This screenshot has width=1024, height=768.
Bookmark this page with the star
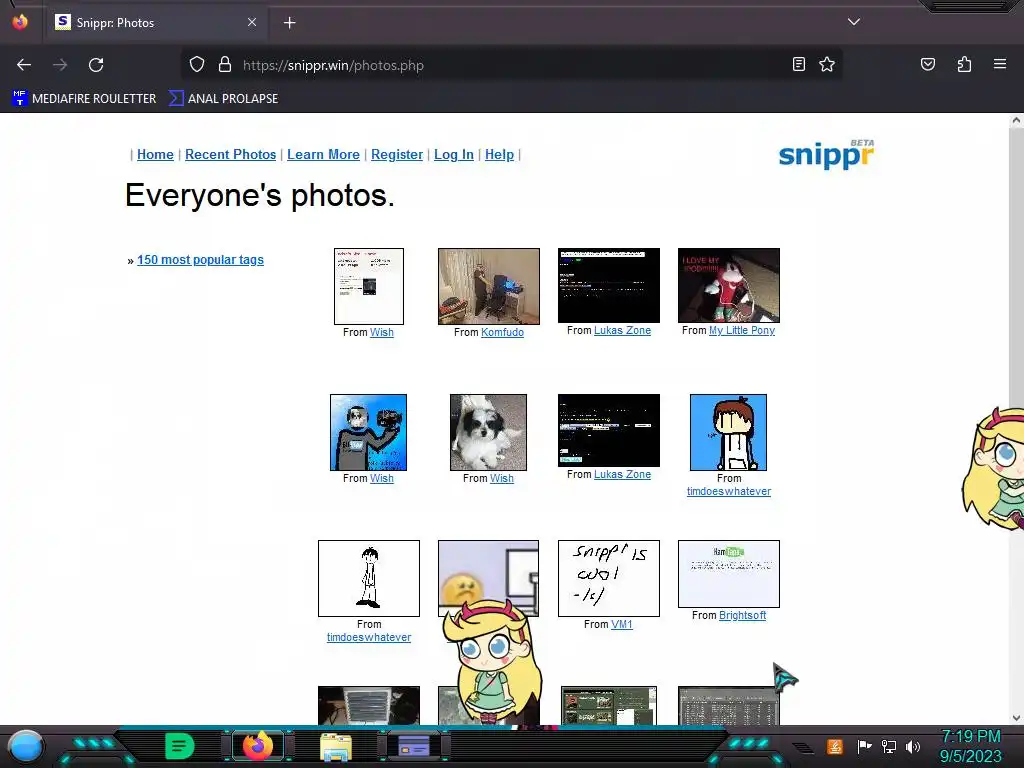tap(827, 65)
